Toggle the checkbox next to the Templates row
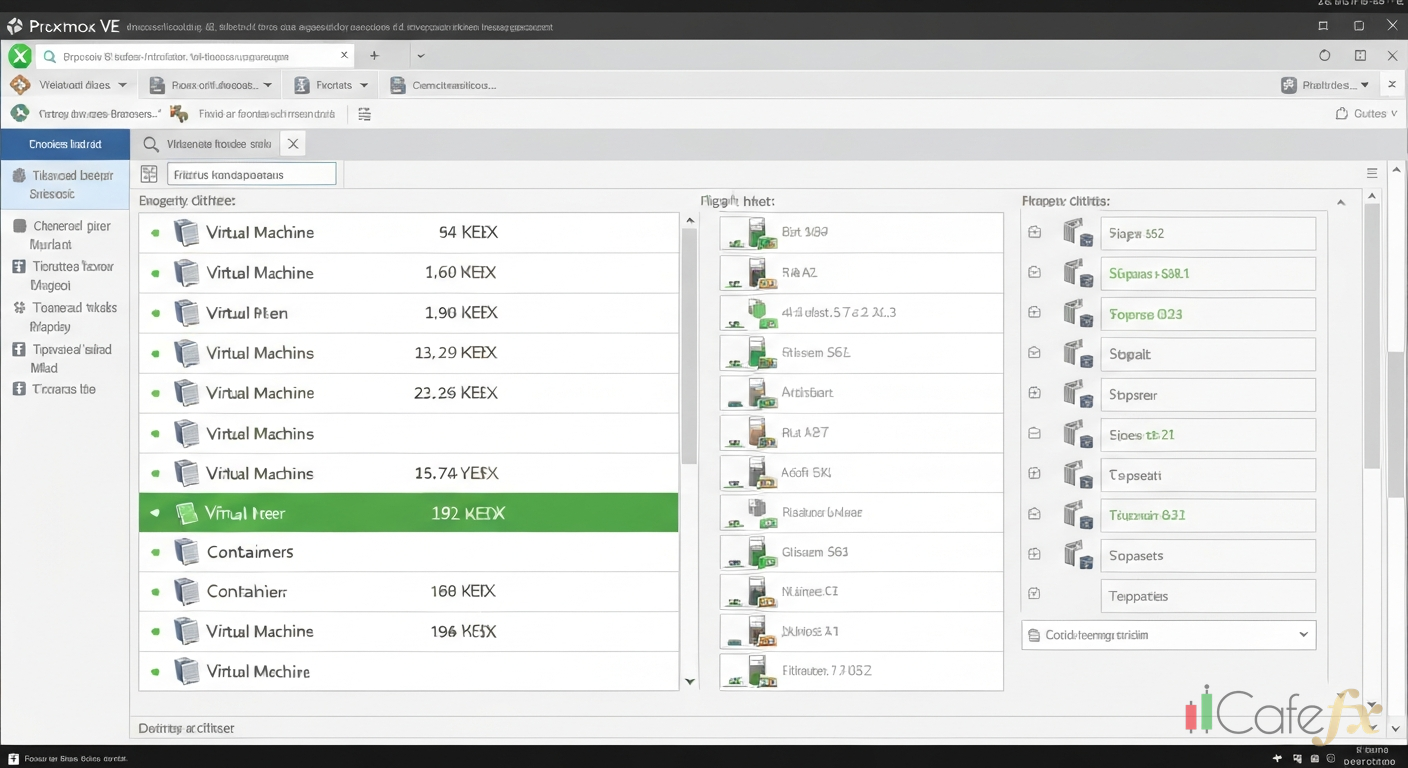The width and height of the screenshot is (1408, 768). (1034, 593)
